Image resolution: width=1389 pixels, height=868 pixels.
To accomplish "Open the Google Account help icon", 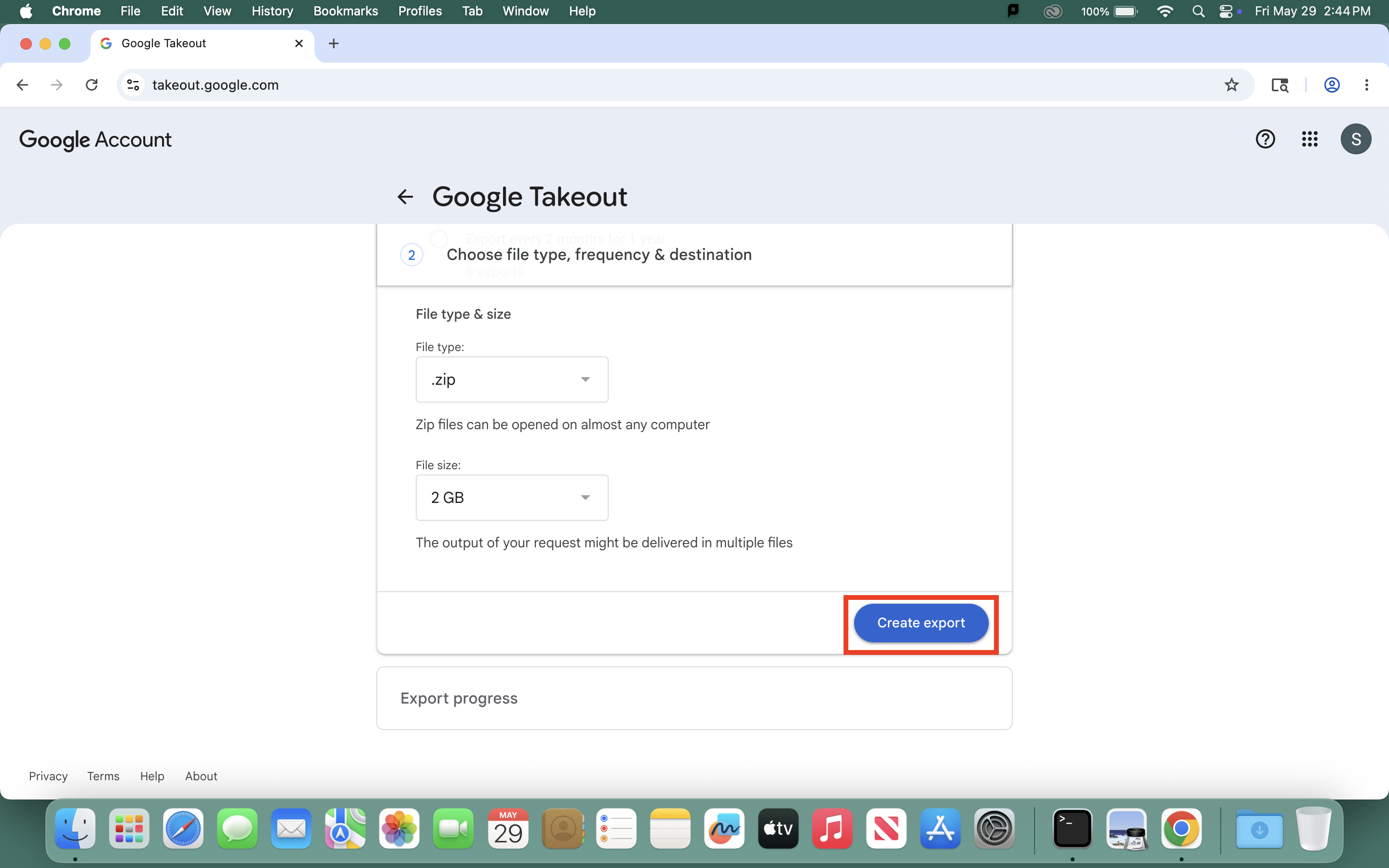I will point(1265,139).
